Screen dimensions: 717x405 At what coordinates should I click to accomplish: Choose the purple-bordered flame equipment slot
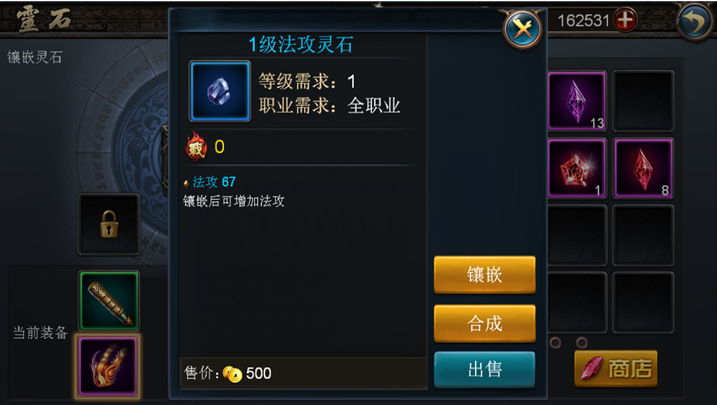(108, 366)
